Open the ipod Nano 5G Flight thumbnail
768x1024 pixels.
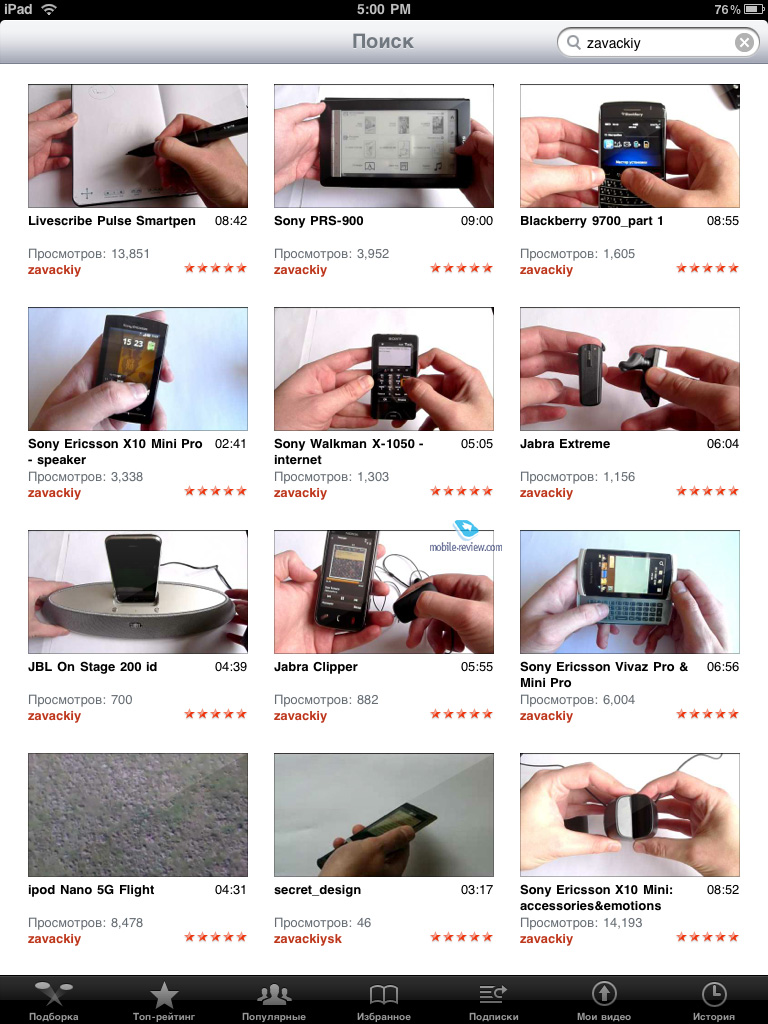pos(138,815)
